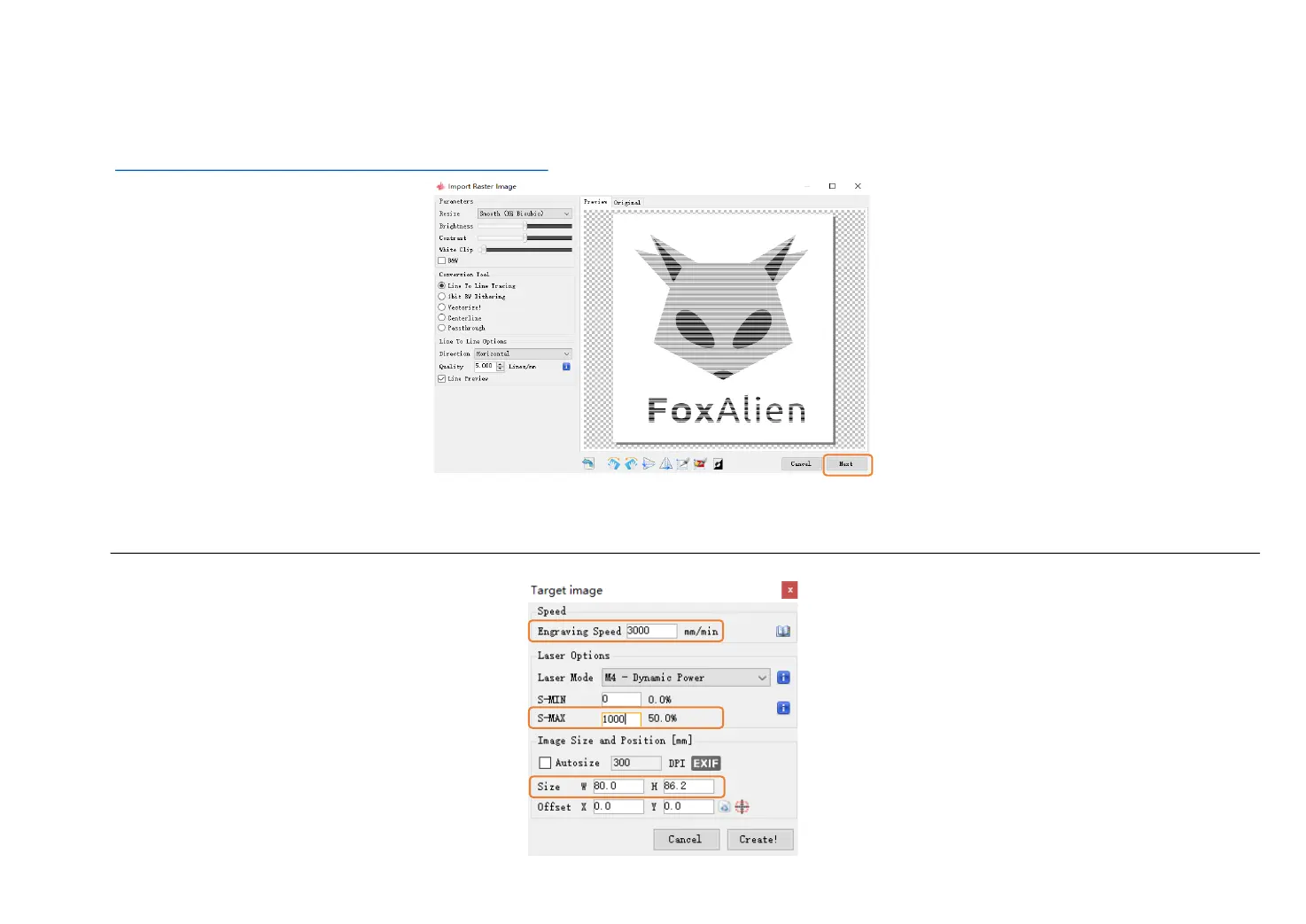Image resolution: width=1306 pixels, height=924 pixels.
Task: Click the White Clip slider handle
Action: (x=483, y=250)
